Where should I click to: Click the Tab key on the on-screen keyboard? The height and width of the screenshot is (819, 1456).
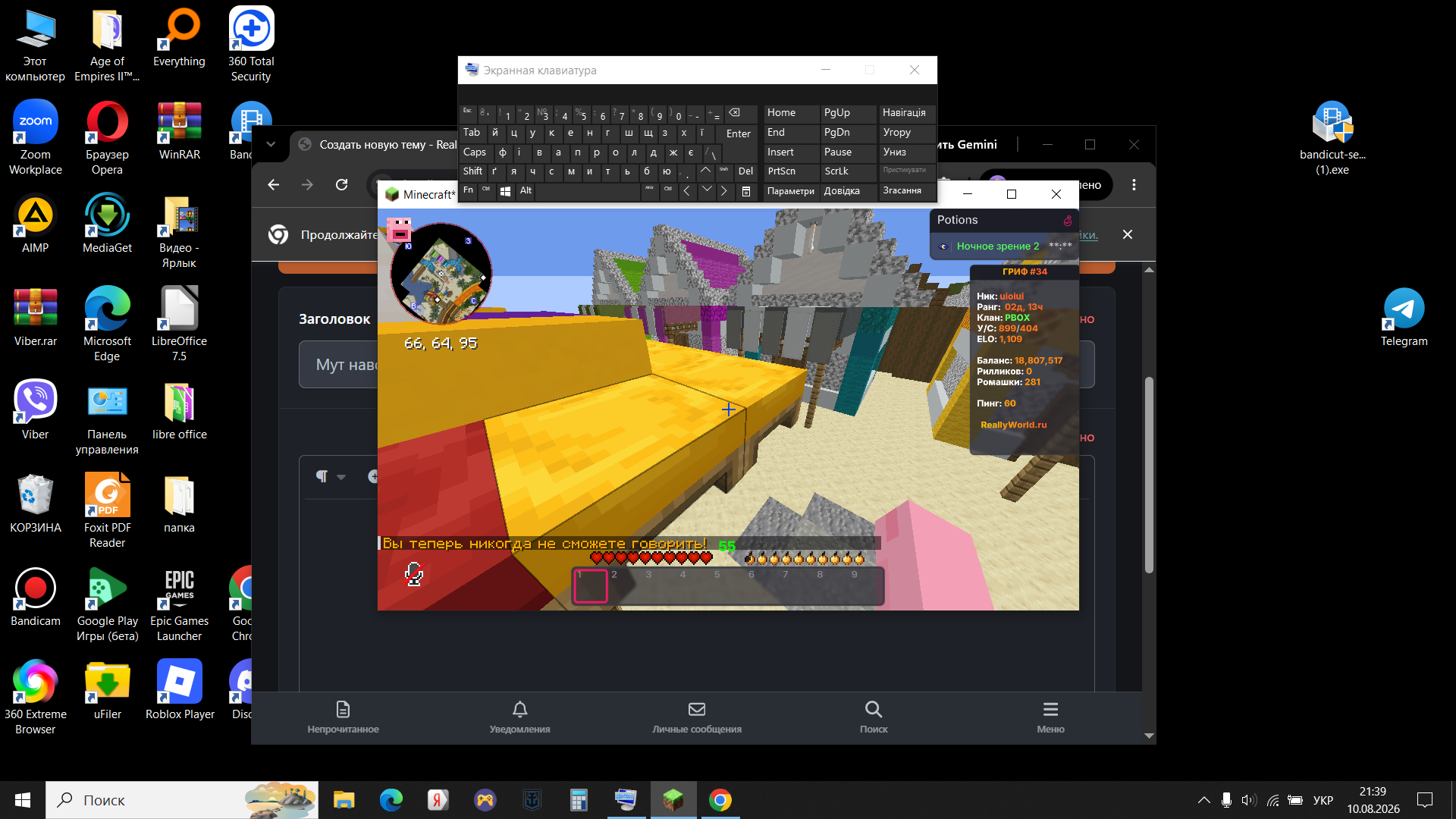click(x=472, y=133)
